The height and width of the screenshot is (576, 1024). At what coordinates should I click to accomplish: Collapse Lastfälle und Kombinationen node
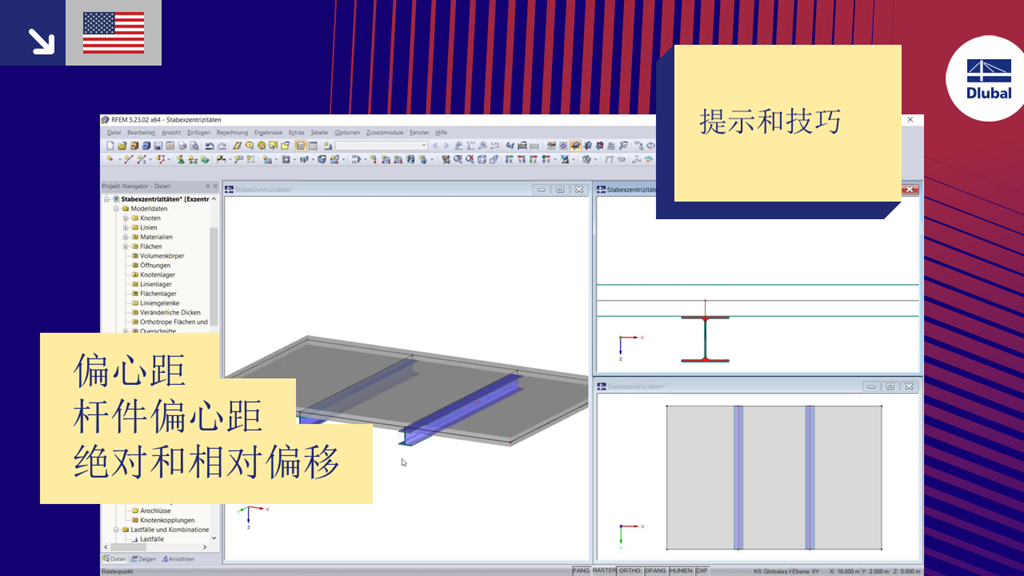(116, 530)
